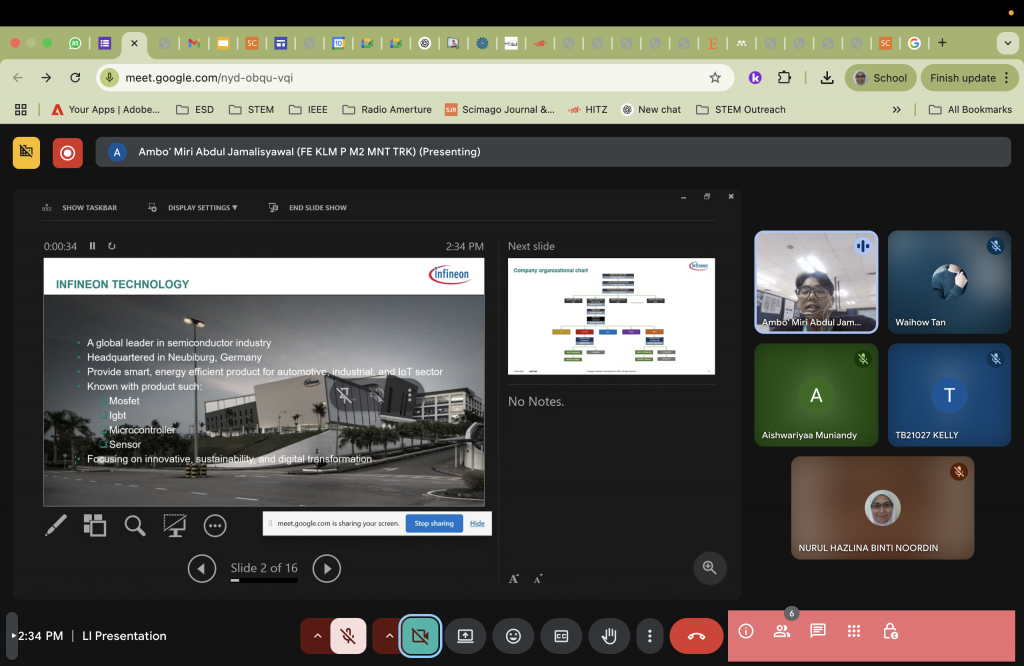Click Stop sharing button
Screen dimensions: 1024x666
(434, 524)
